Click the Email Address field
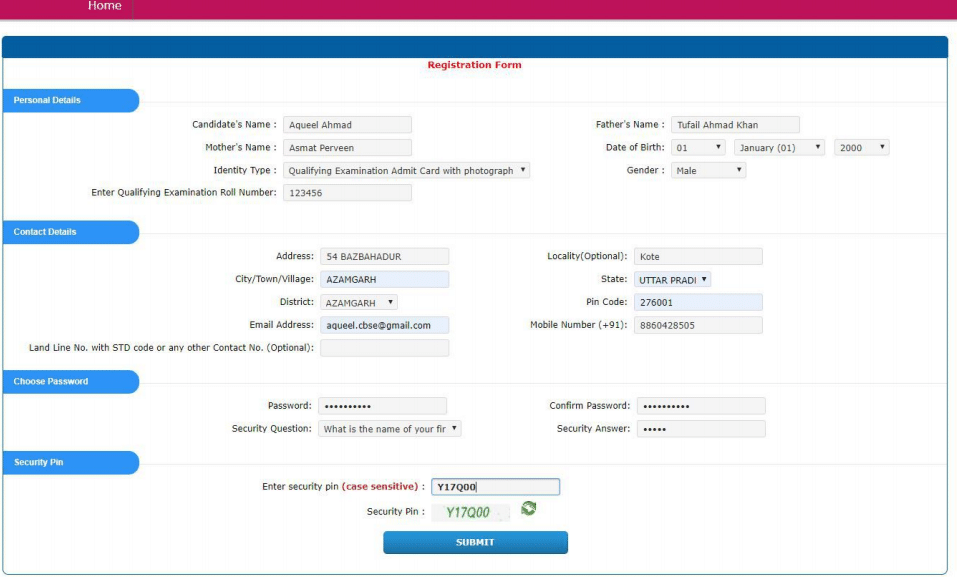The image size is (957, 577). [384, 325]
